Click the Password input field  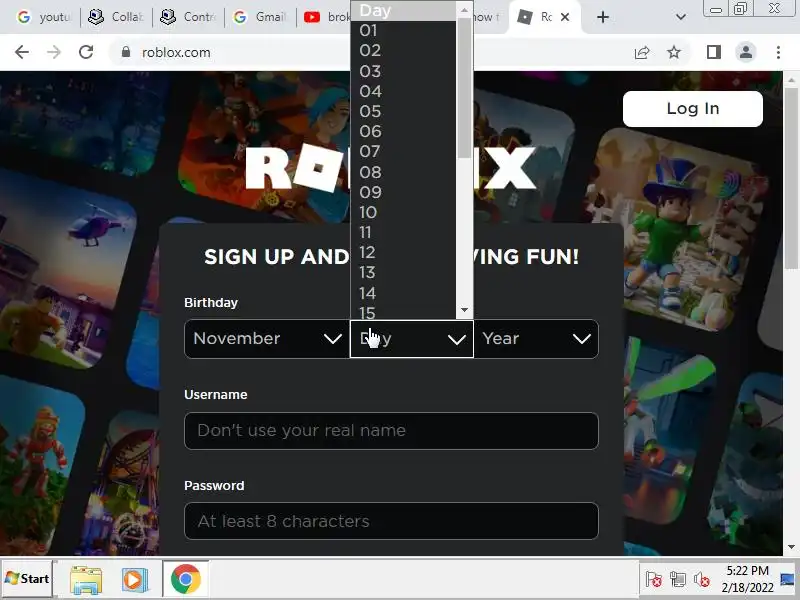click(391, 521)
